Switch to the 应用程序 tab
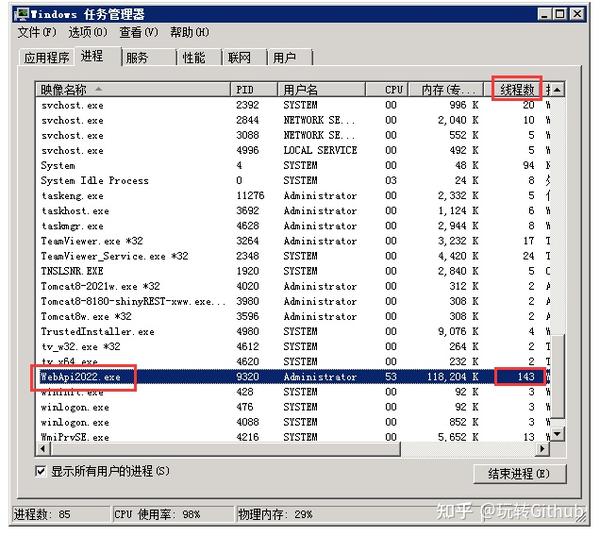Viewport: 600px width, 536px height. (47, 57)
